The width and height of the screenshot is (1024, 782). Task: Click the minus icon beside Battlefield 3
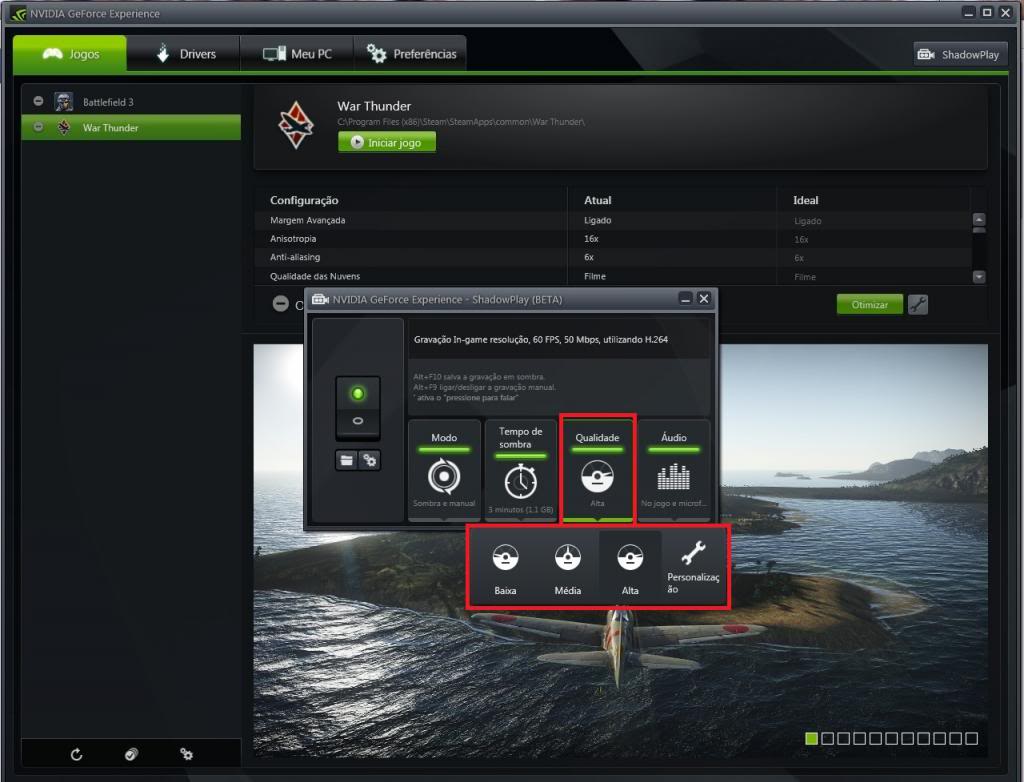pos(39,101)
